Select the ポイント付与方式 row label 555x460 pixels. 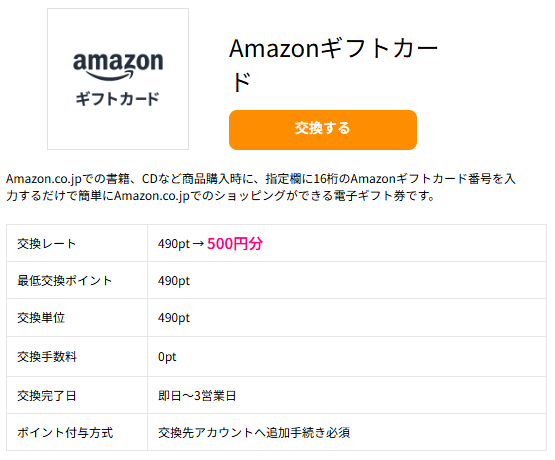pos(65,432)
